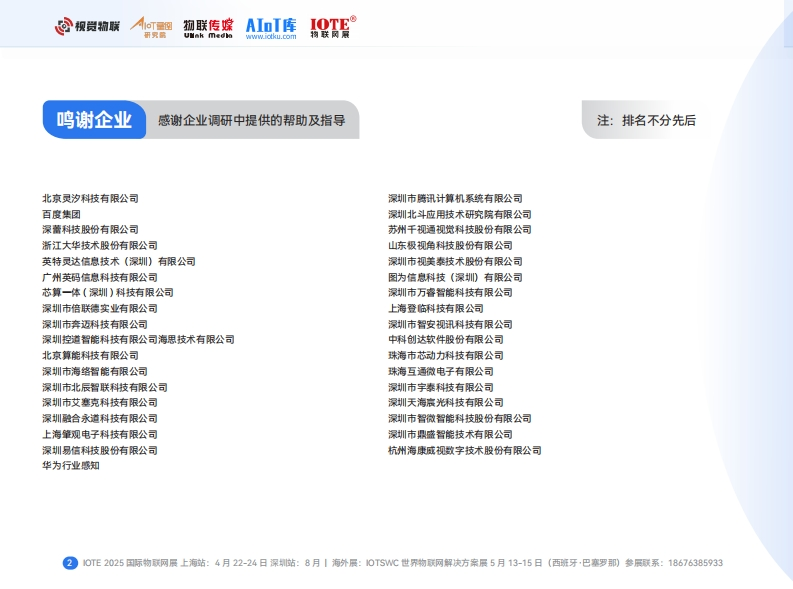Select 深圳市智微智能科技股份有限公司

point(460,419)
